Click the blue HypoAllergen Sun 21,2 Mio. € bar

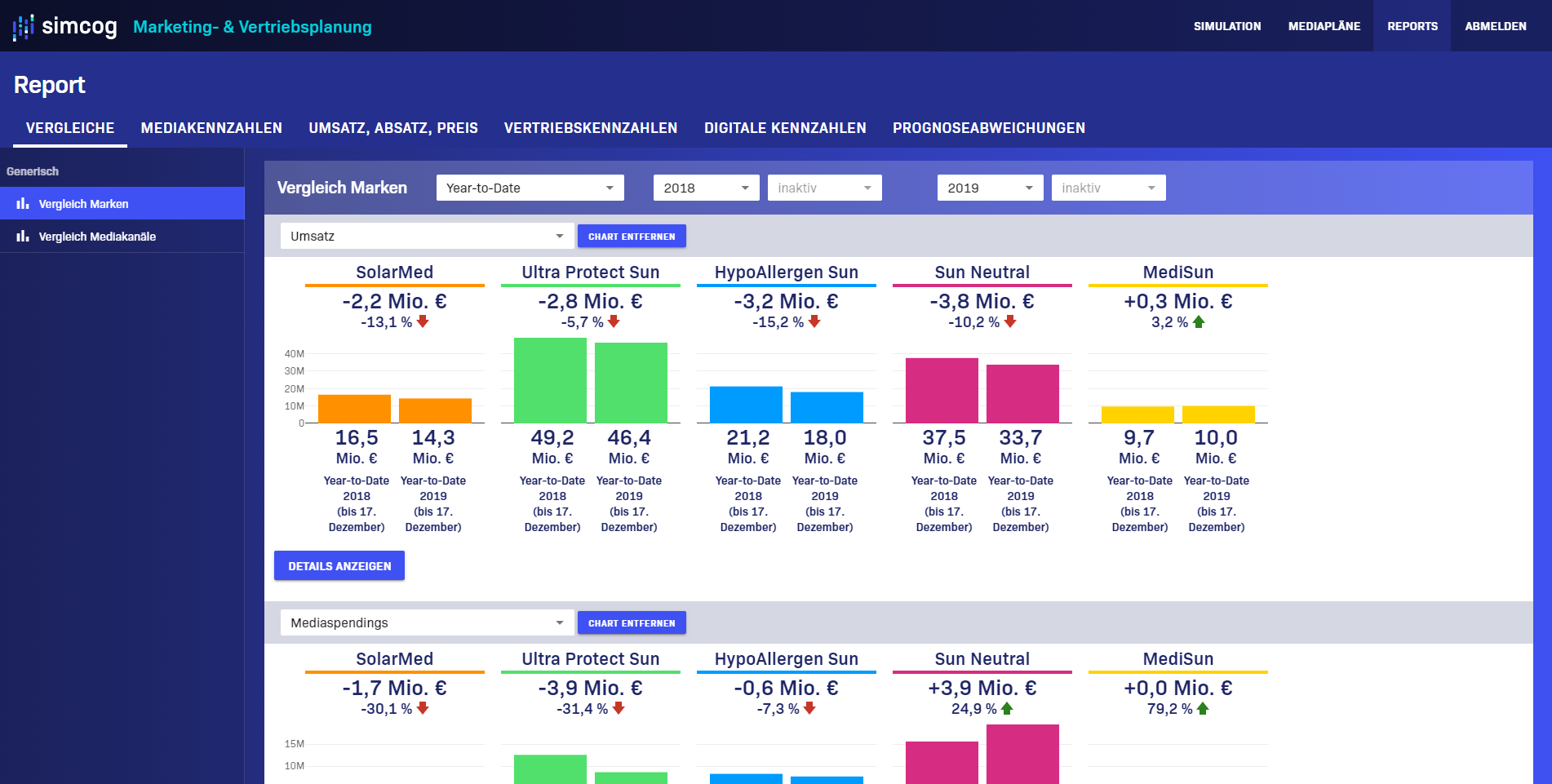click(746, 405)
